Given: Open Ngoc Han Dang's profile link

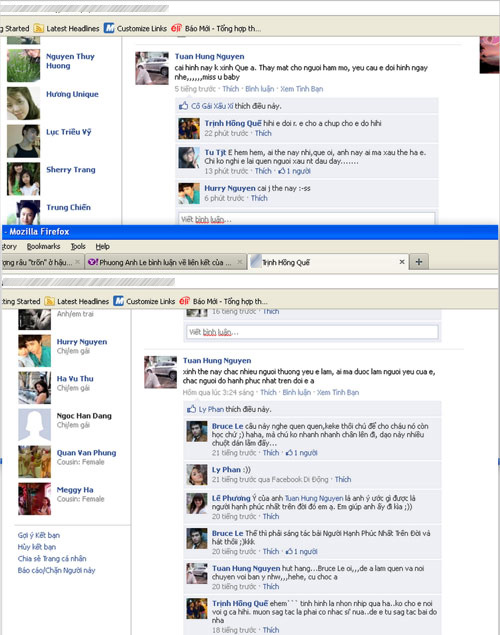Looking at the screenshot, I should [x=84, y=416].
